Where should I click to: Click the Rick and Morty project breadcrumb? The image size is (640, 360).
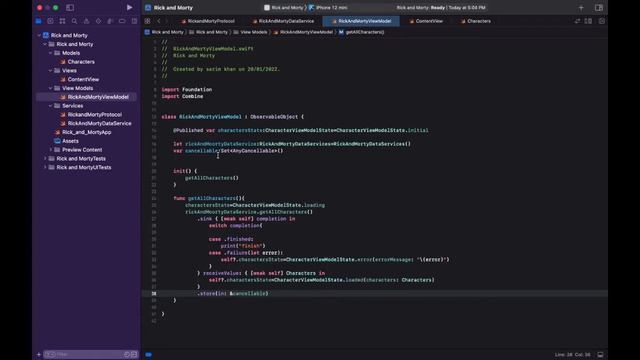click(164, 32)
